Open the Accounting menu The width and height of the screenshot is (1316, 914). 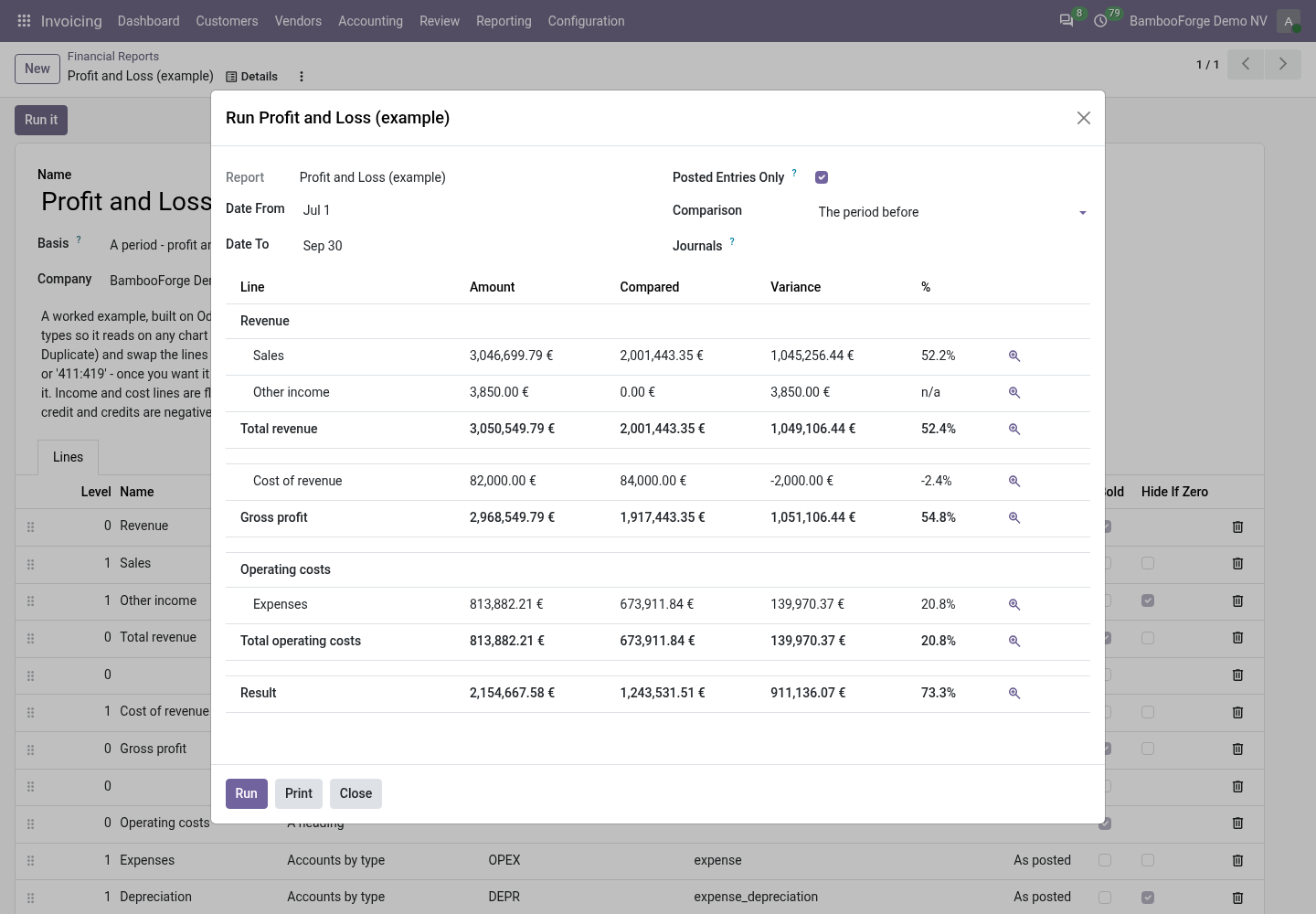[370, 21]
